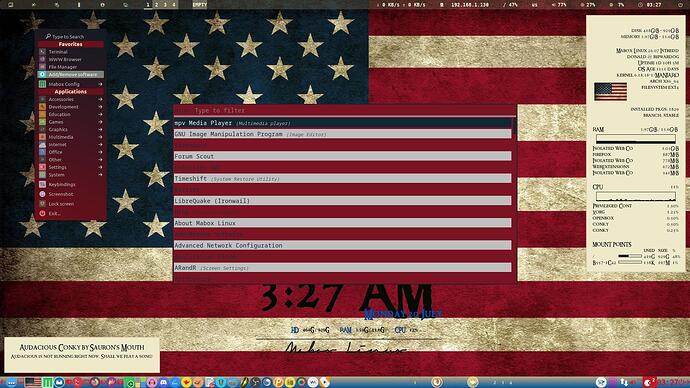This screenshot has height=388, width=690.
Task: Choose Advanced Network Configuration in the launcher
Action: [x=343, y=245]
